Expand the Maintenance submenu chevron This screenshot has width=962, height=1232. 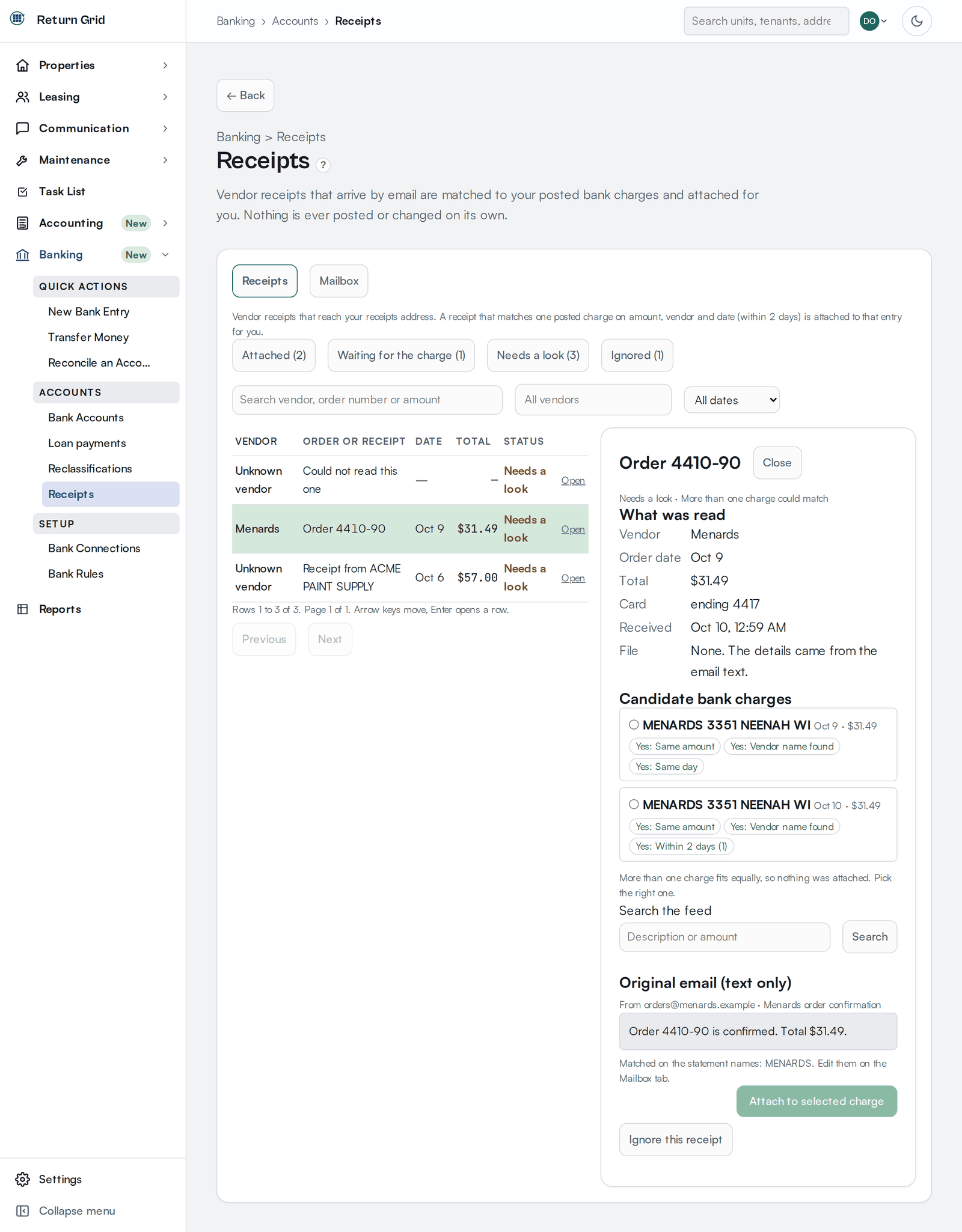[165, 160]
